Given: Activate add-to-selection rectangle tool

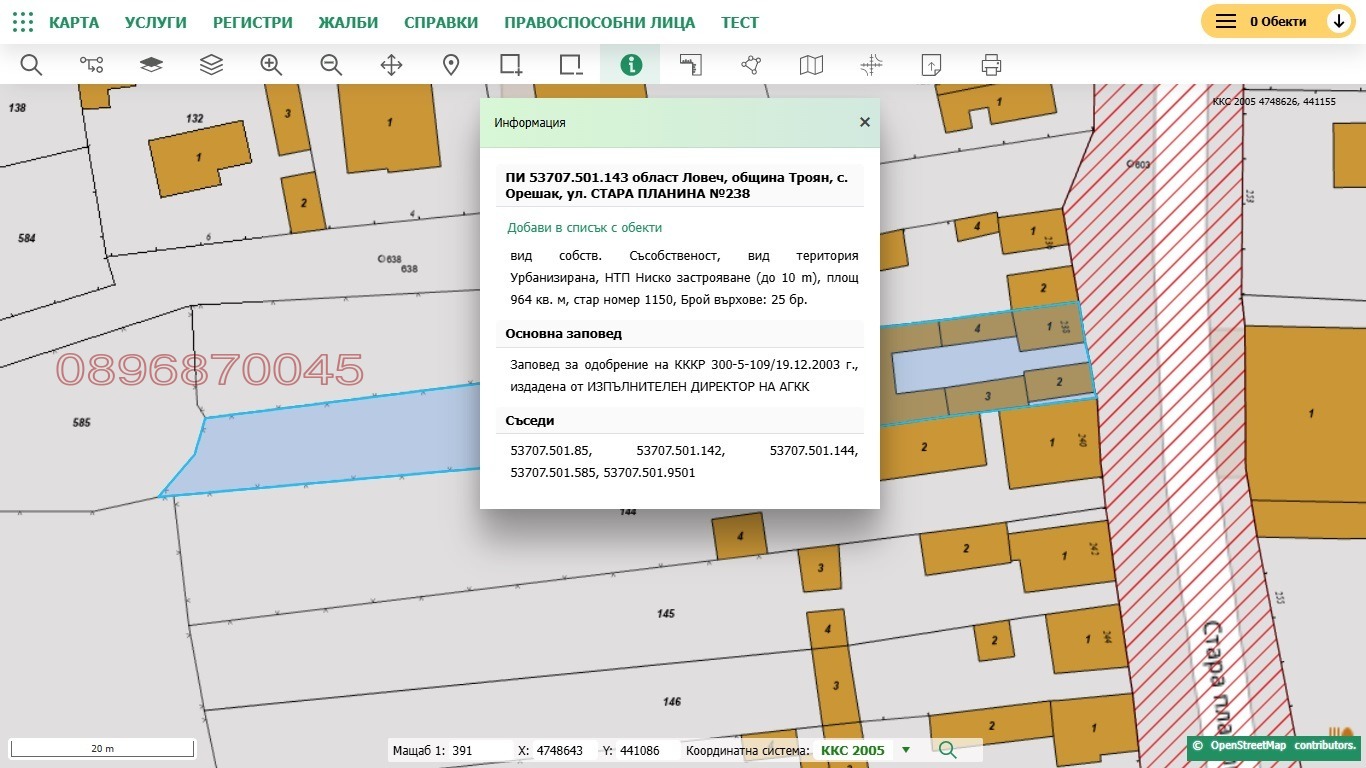Looking at the screenshot, I should coord(511,65).
